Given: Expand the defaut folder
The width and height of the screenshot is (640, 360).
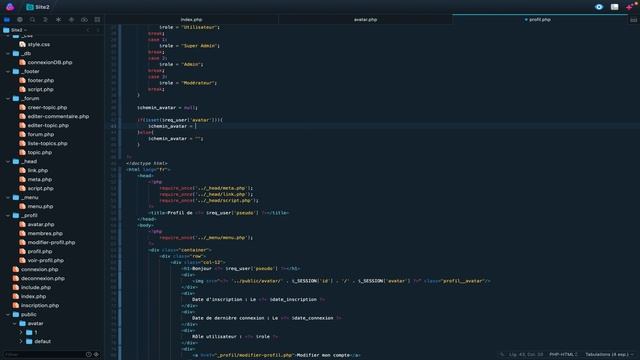Looking at the screenshot, I should [21, 341].
